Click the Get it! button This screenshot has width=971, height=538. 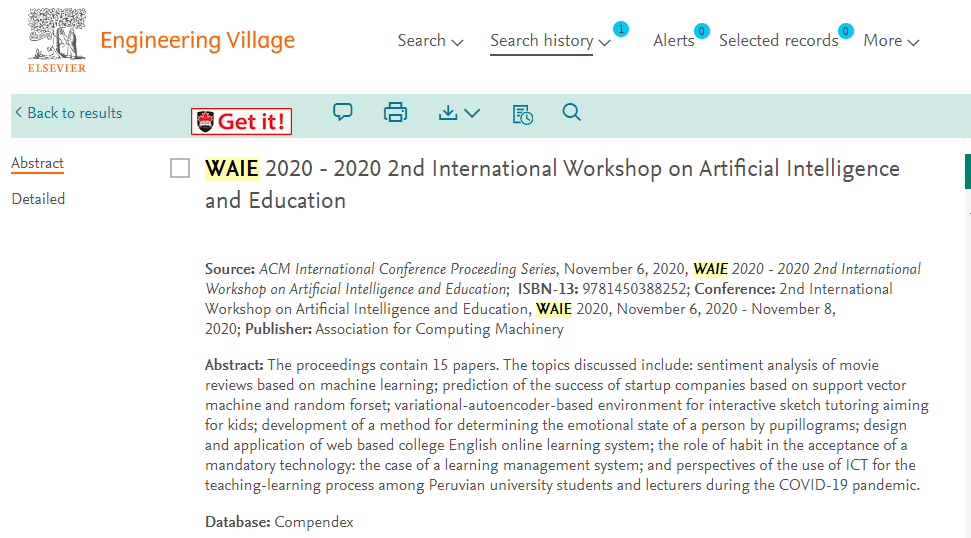(x=242, y=122)
